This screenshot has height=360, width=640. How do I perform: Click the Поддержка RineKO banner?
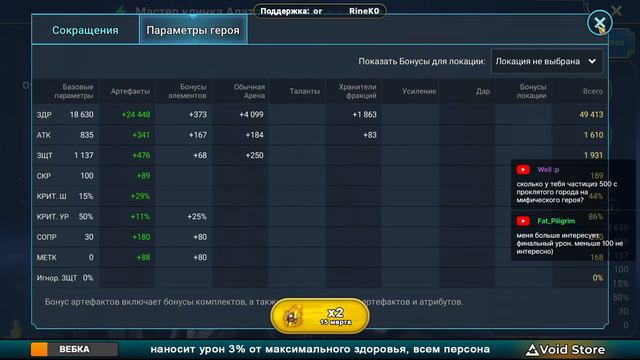[320, 11]
